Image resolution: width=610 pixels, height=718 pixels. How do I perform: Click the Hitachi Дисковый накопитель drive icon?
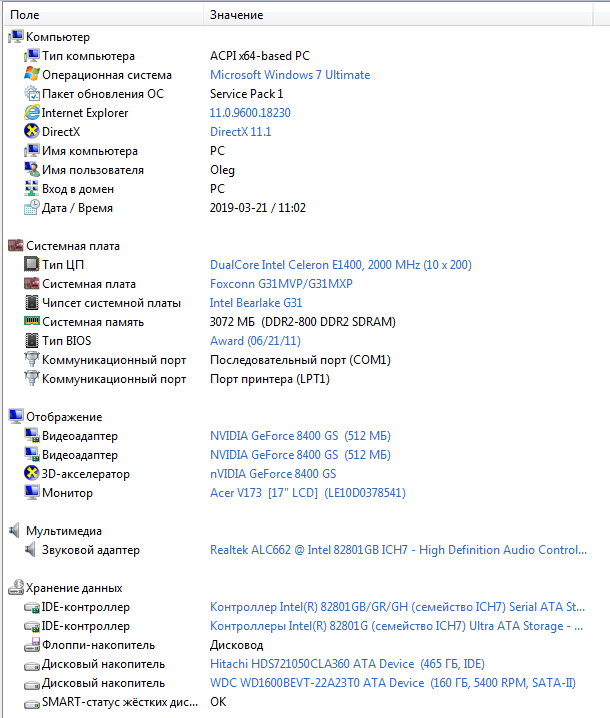click(x=32, y=665)
